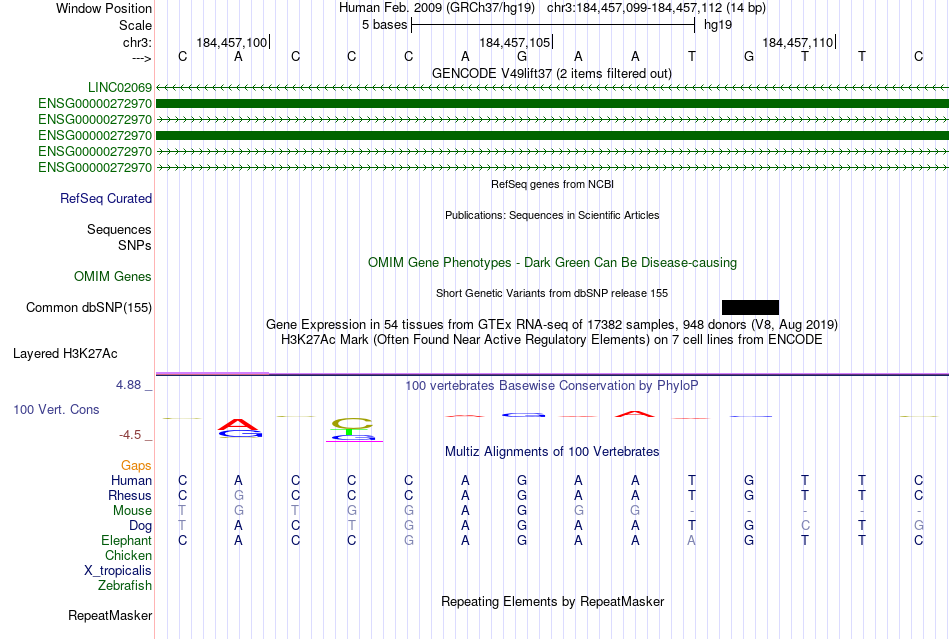Click the Dog alignment row label
Image resolution: width=950 pixels, height=639 pixels.
tap(141, 526)
